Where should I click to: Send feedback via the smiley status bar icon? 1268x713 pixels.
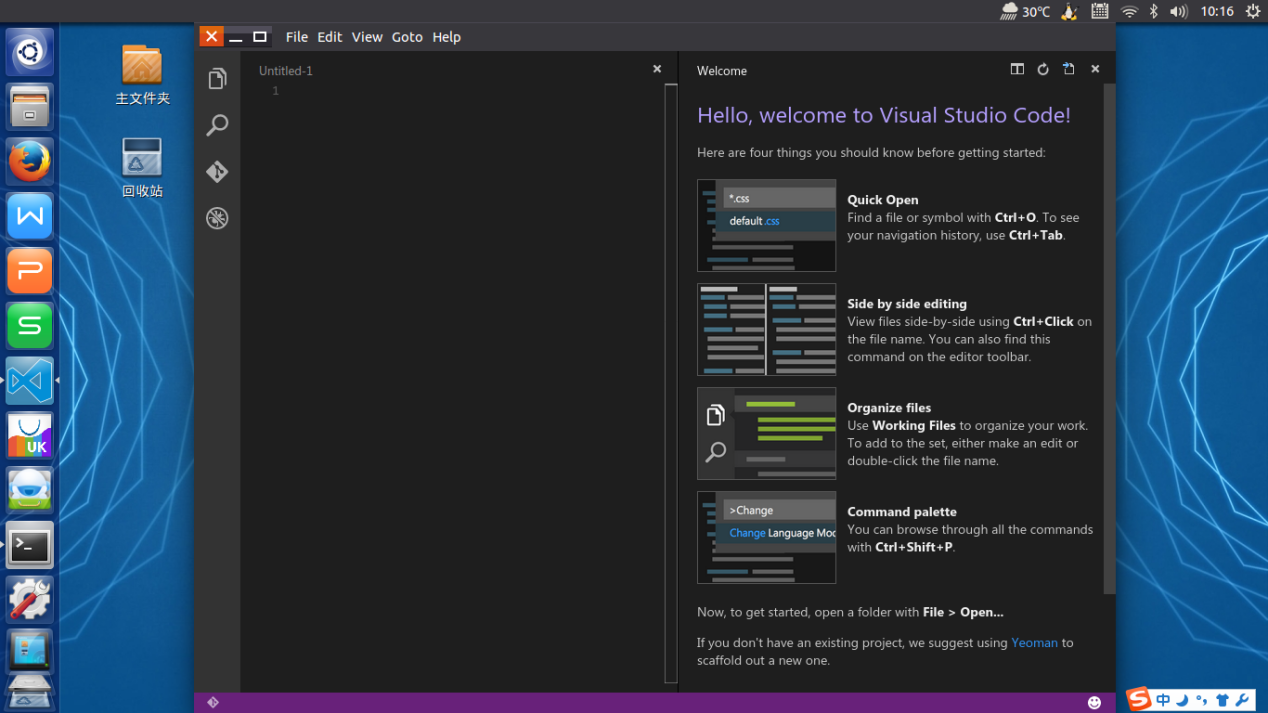(1095, 701)
